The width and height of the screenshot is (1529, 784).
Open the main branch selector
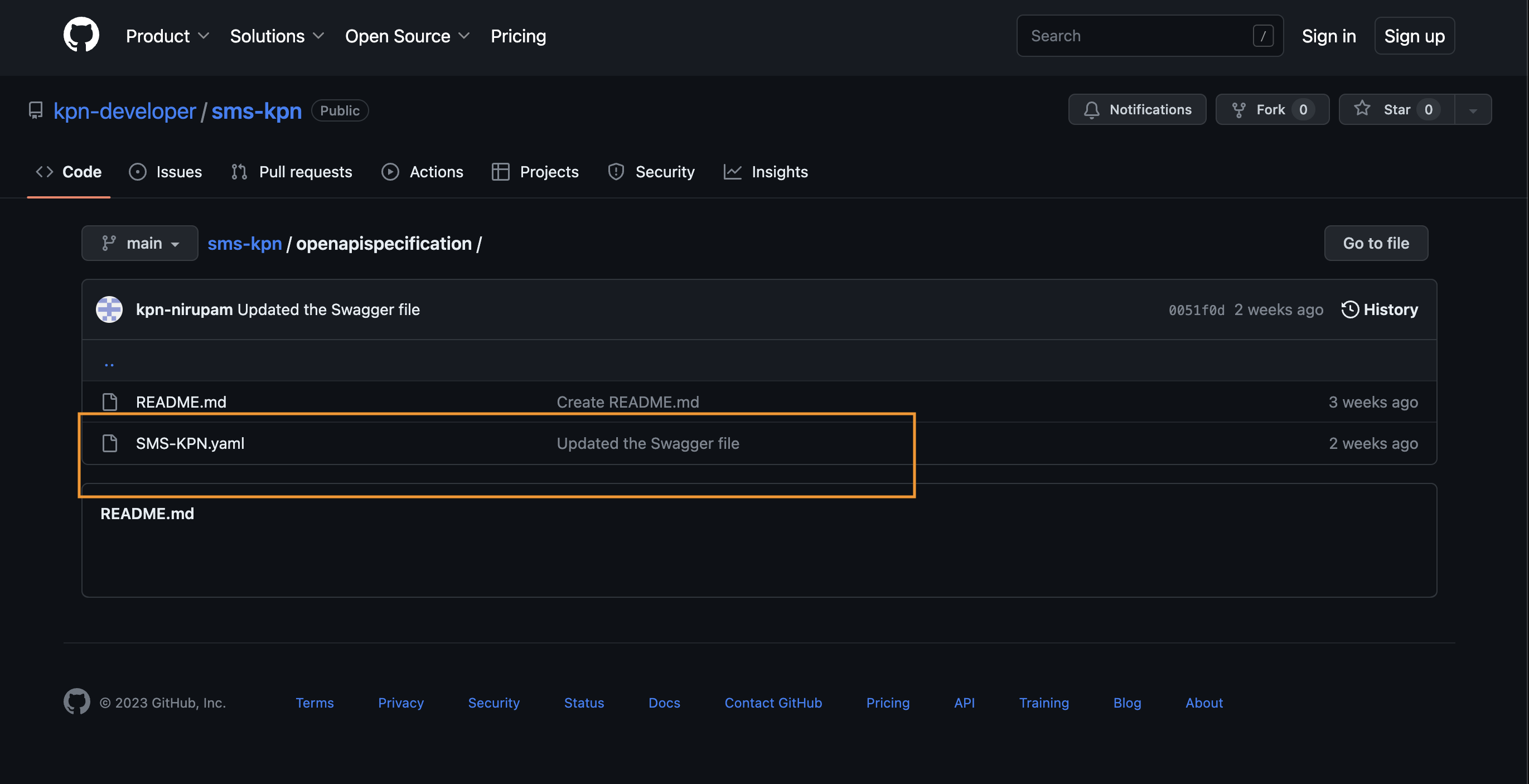[139, 243]
